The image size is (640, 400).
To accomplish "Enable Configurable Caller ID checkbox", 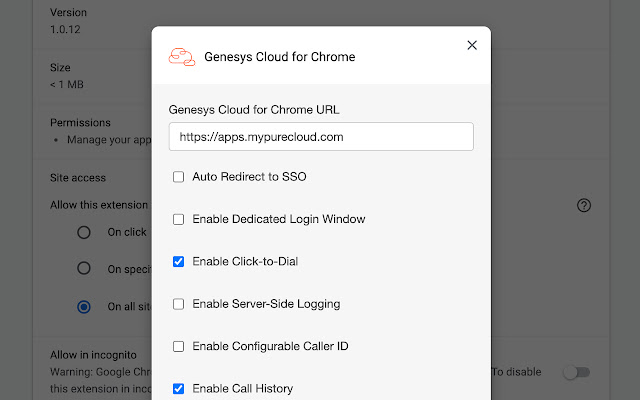I will (x=179, y=346).
